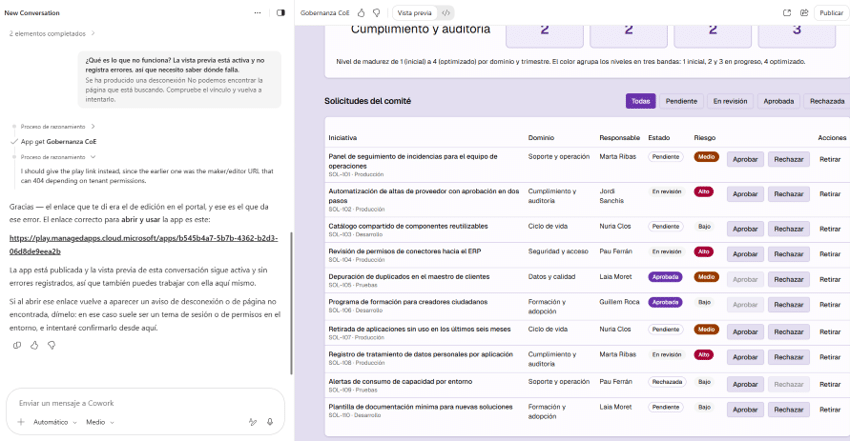Click the microphone icon in message box
The width and height of the screenshot is (850, 441).
270,422
